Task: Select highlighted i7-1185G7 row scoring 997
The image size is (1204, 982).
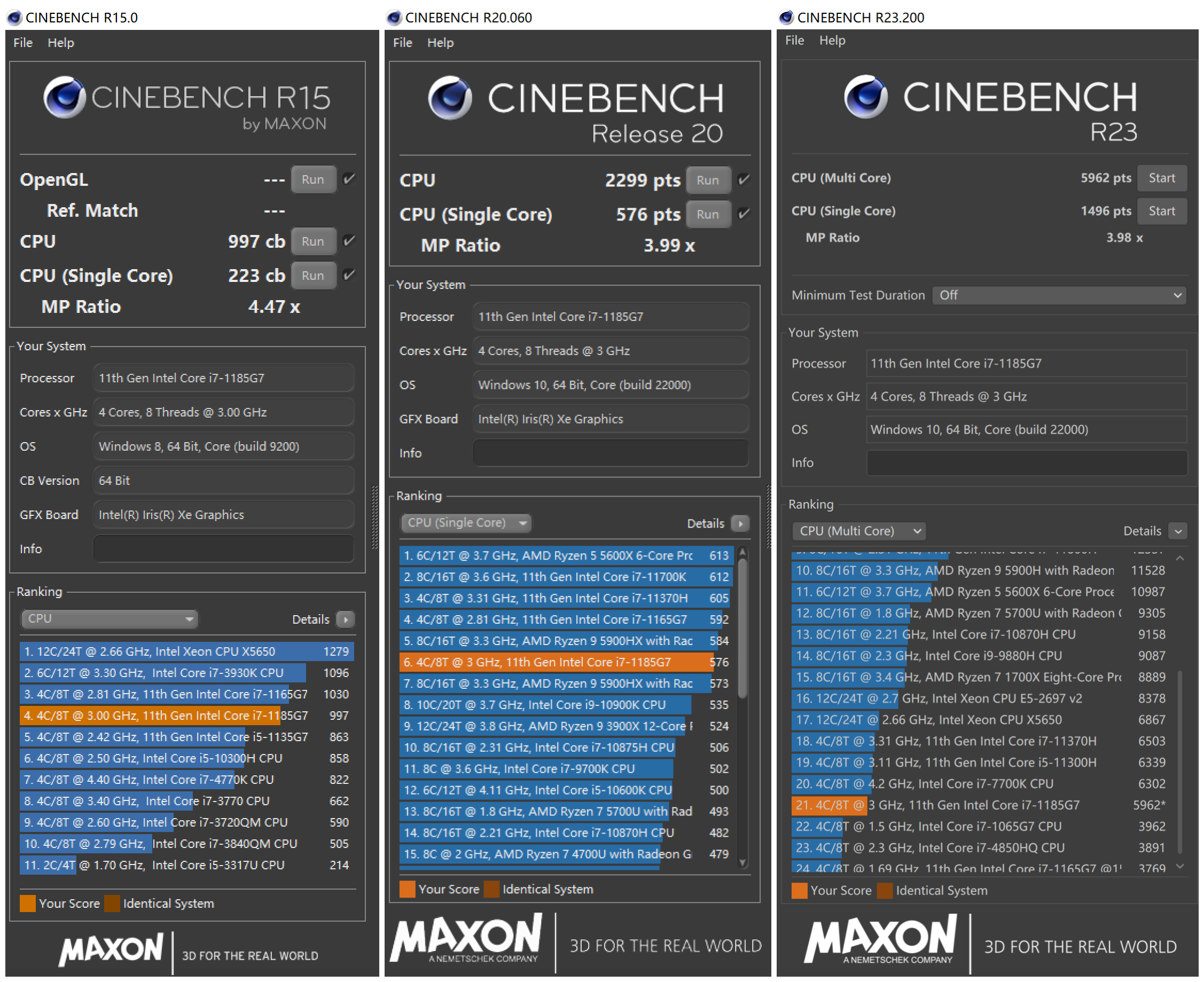Action: click(x=187, y=716)
